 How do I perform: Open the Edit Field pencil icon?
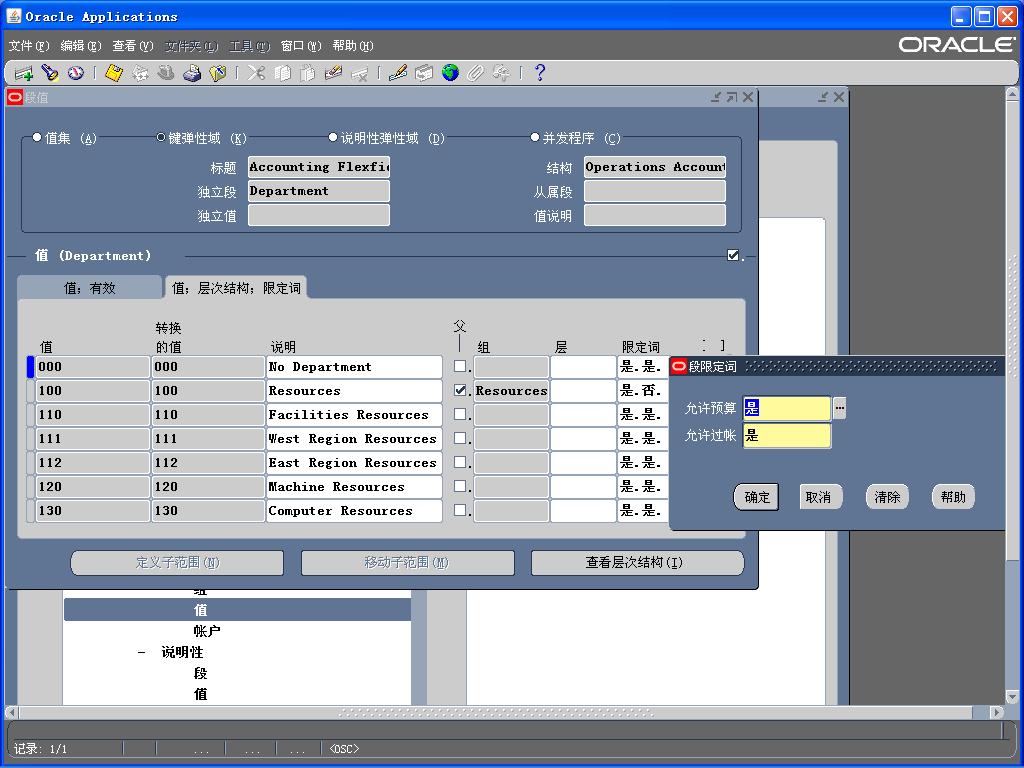398,72
